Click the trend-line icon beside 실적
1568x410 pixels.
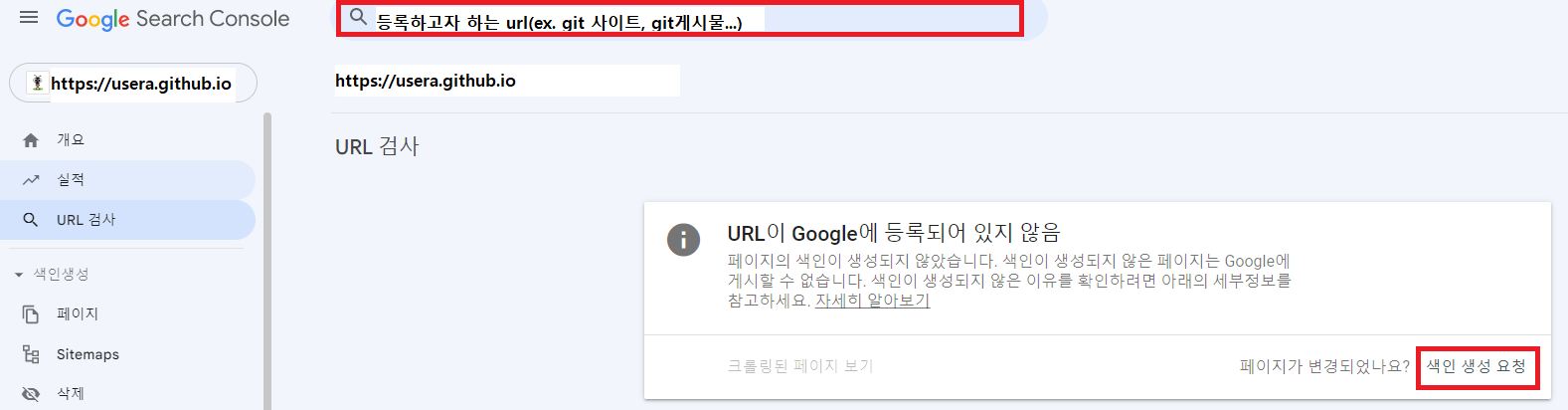[31, 180]
